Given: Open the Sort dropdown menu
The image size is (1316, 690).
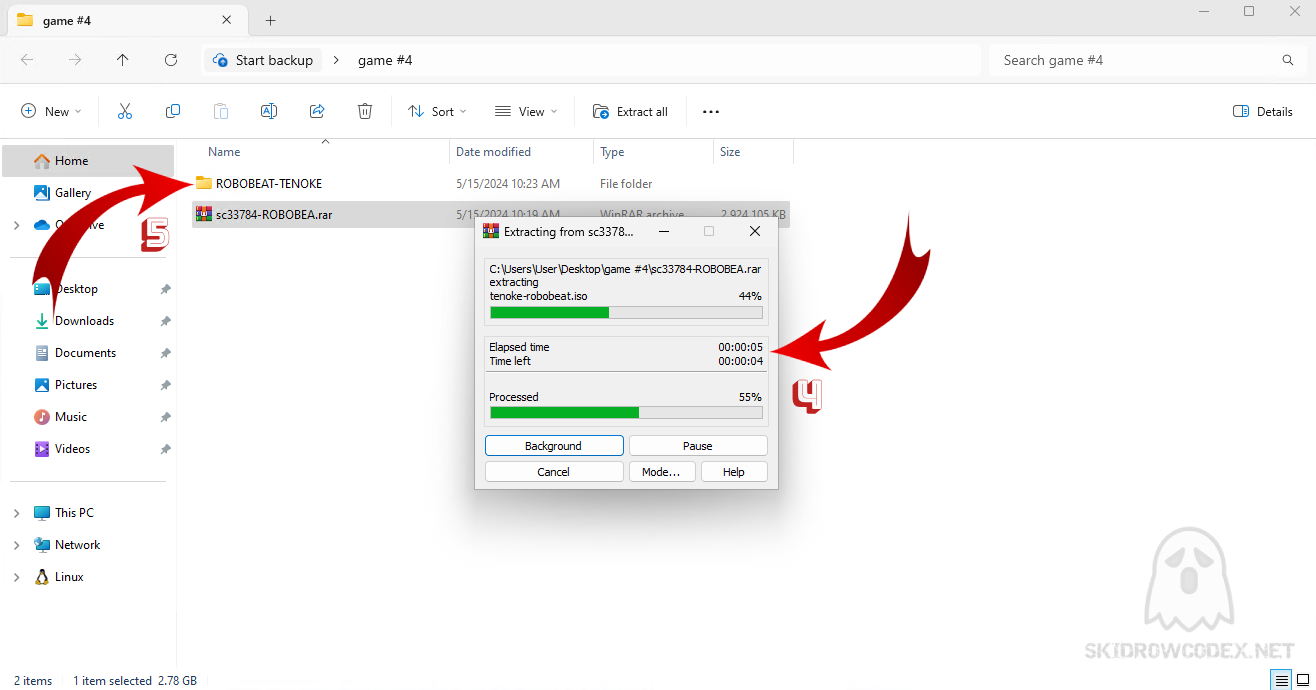Looking at the screenshot, I should point(437,111).
